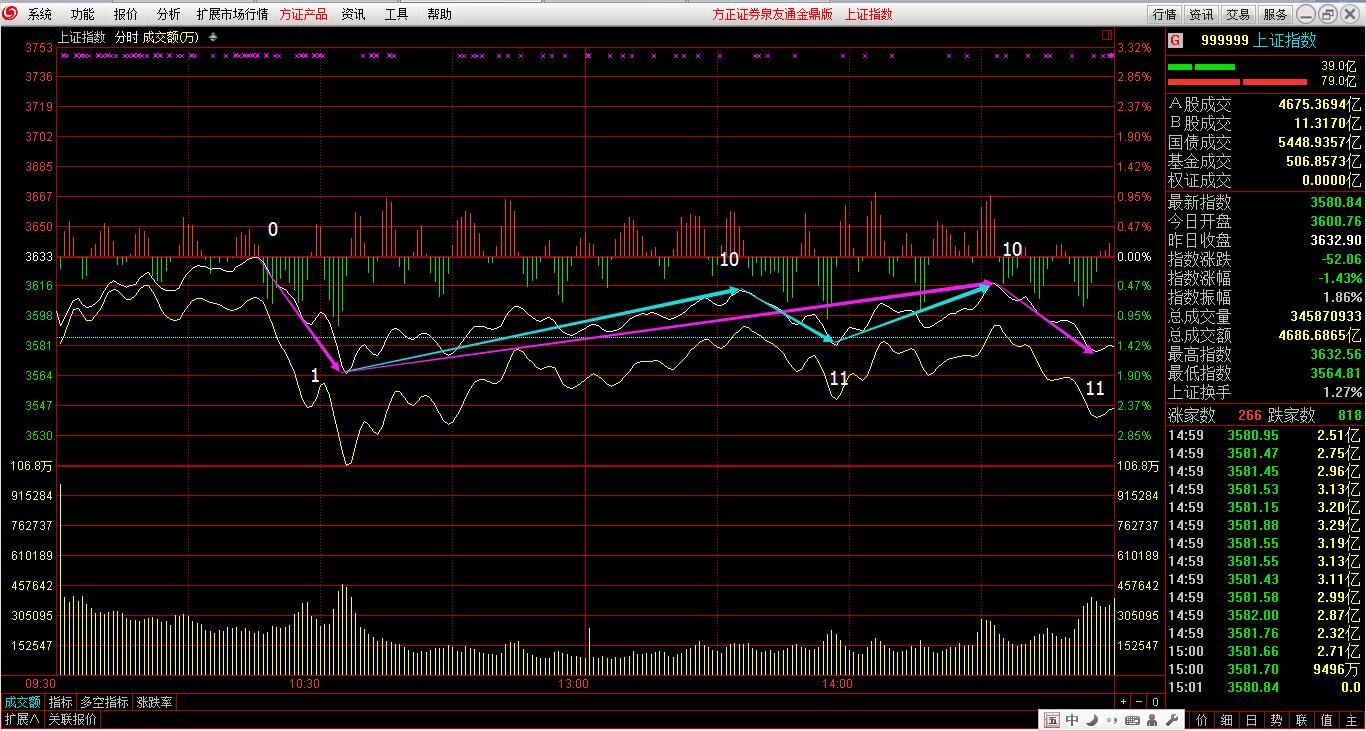Viewport: 1366px width, 731px height.
Task: Click the soft keyboard icon in IME bar
Action: tap(1133, 720)
